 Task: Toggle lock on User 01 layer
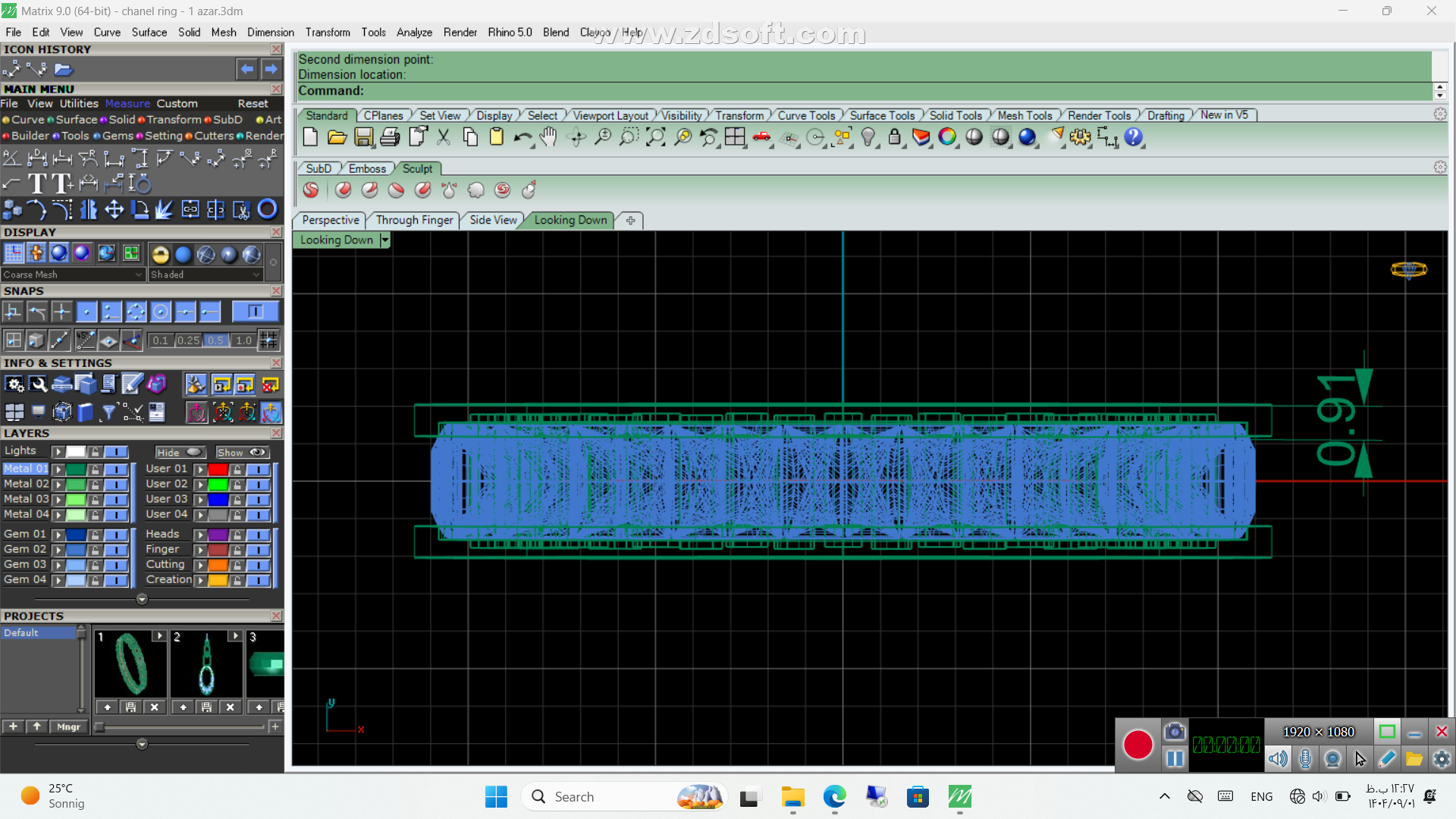[x=237, y=469]
